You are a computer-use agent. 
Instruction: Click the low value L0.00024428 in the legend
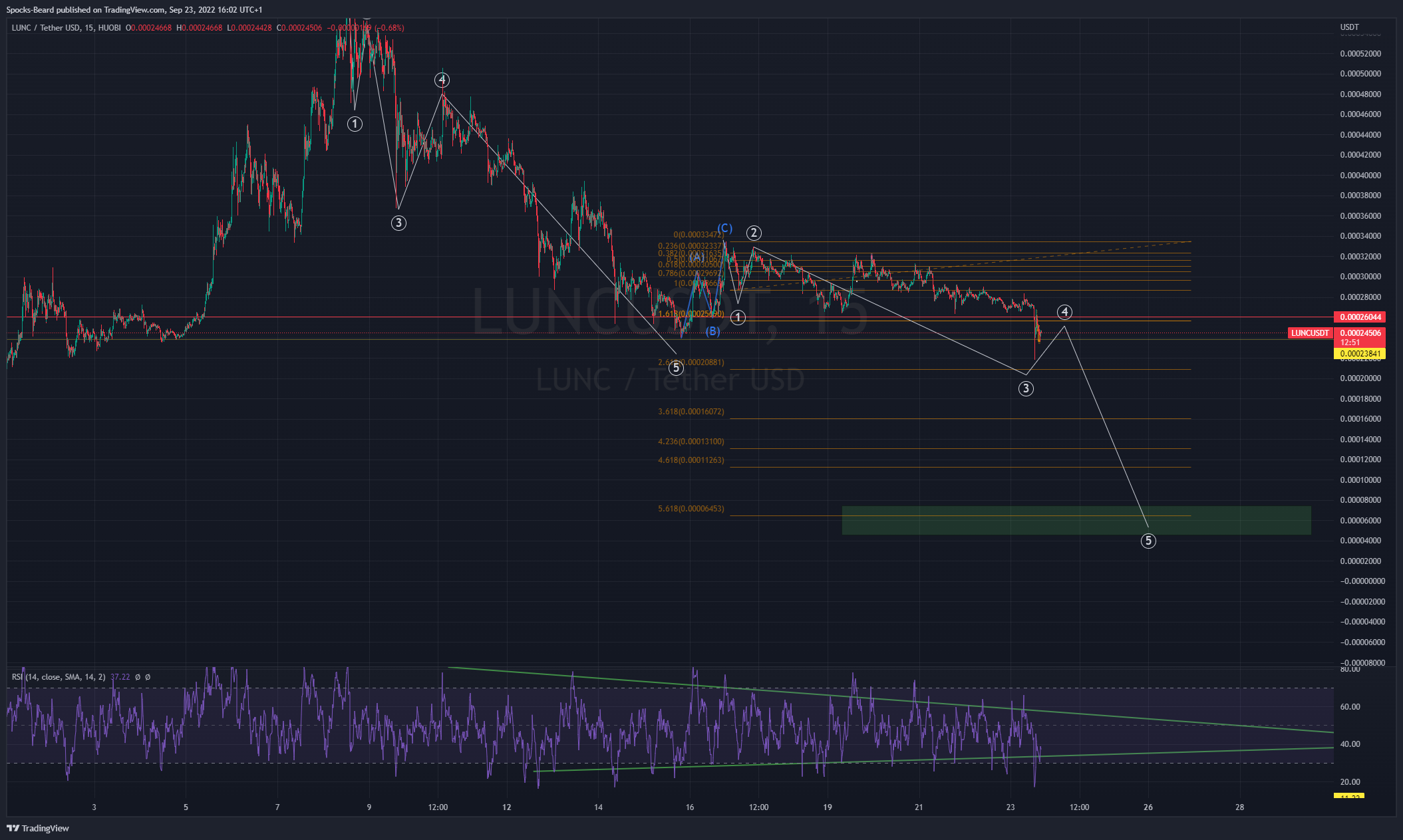[x=249, y=28]
